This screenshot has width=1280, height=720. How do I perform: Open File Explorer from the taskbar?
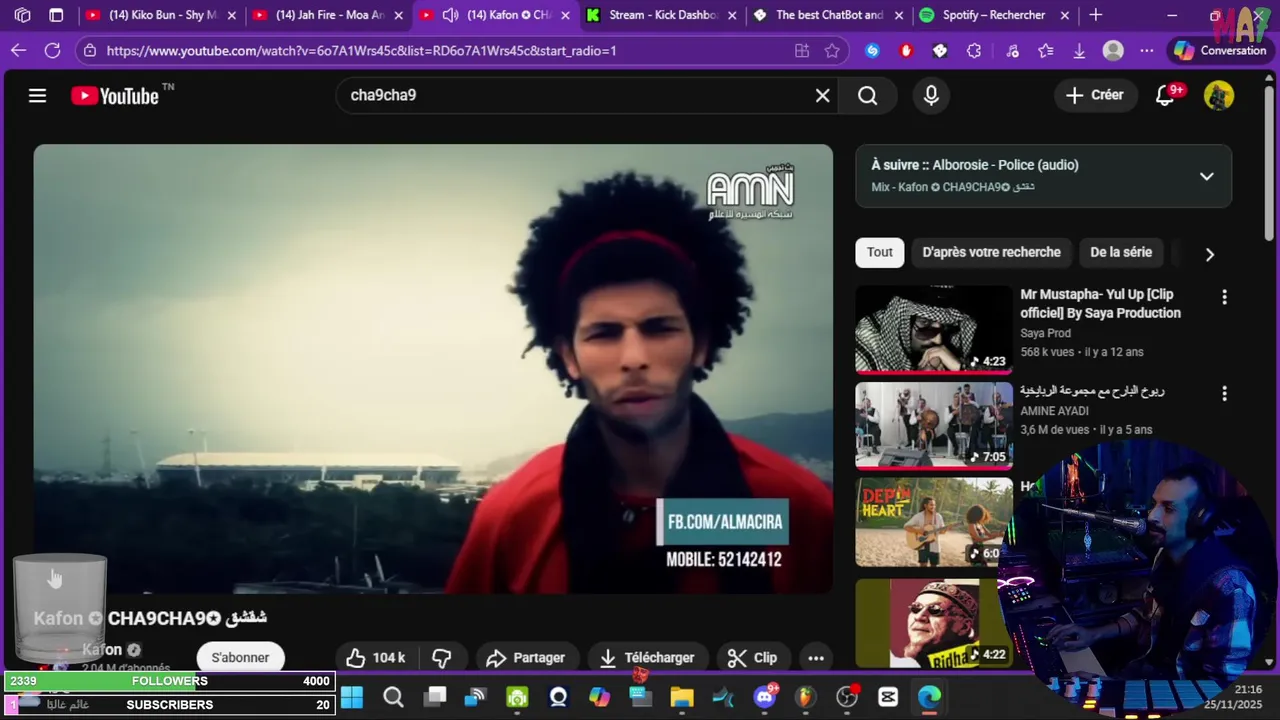(682, 697)
